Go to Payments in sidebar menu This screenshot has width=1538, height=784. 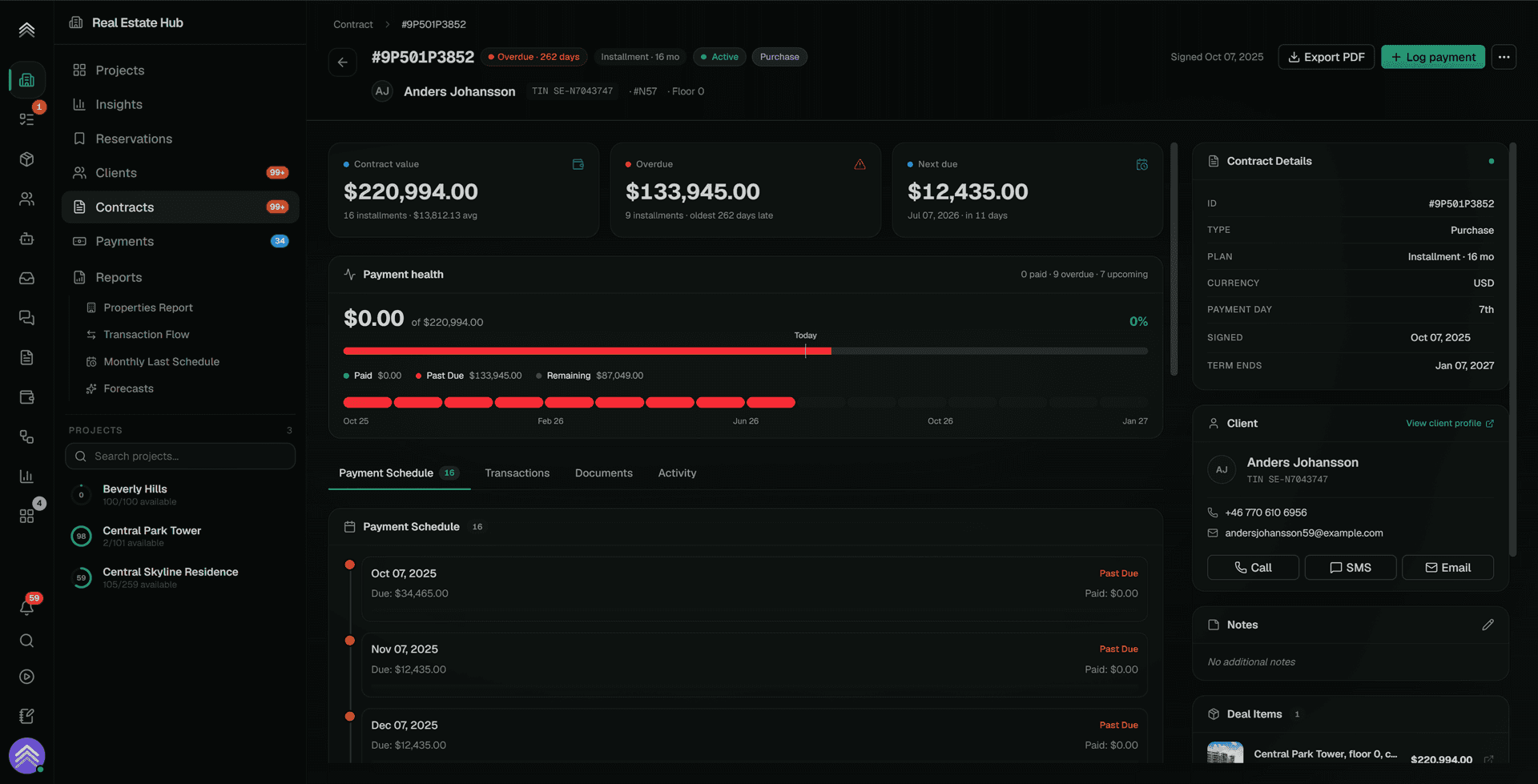(x=124, y=242)
